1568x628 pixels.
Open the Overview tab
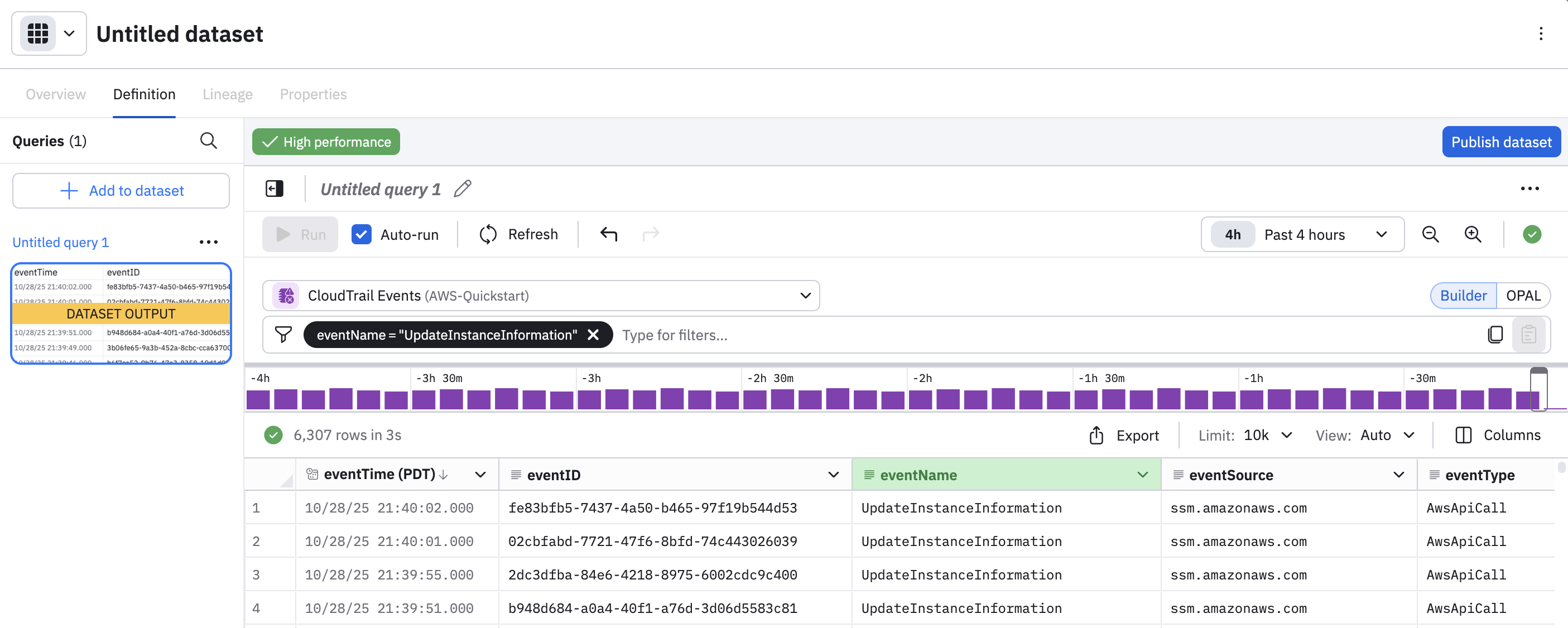point(55,94)
